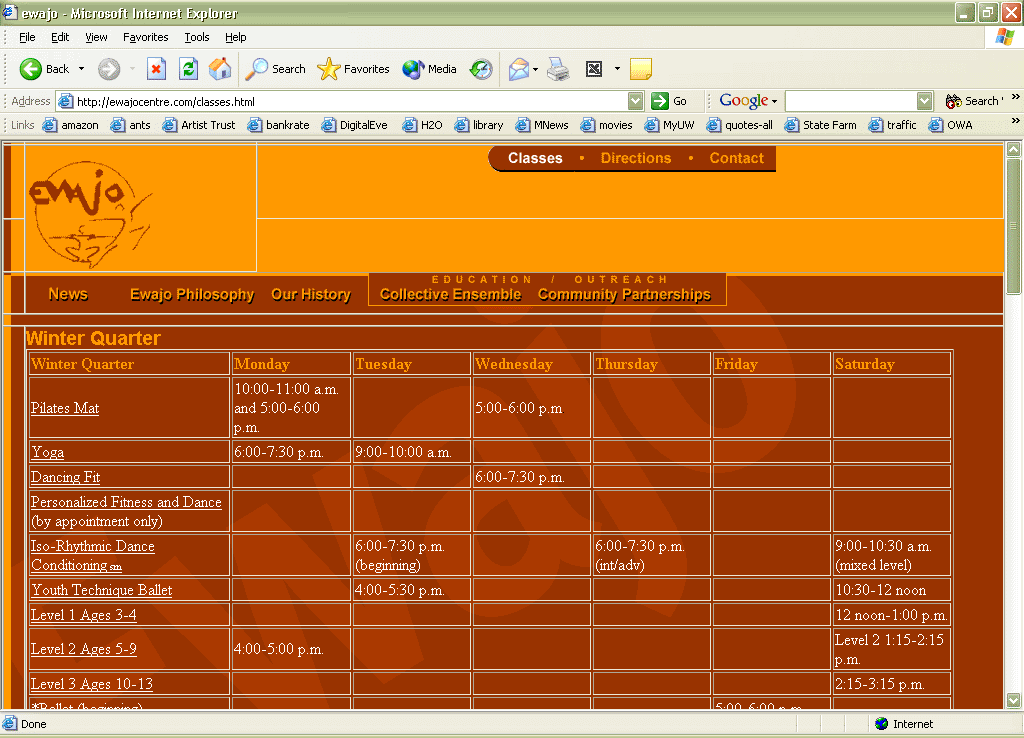Open the ants link bookmark
The height and width of the screenshot is (738, 1024).
[131, 125]
